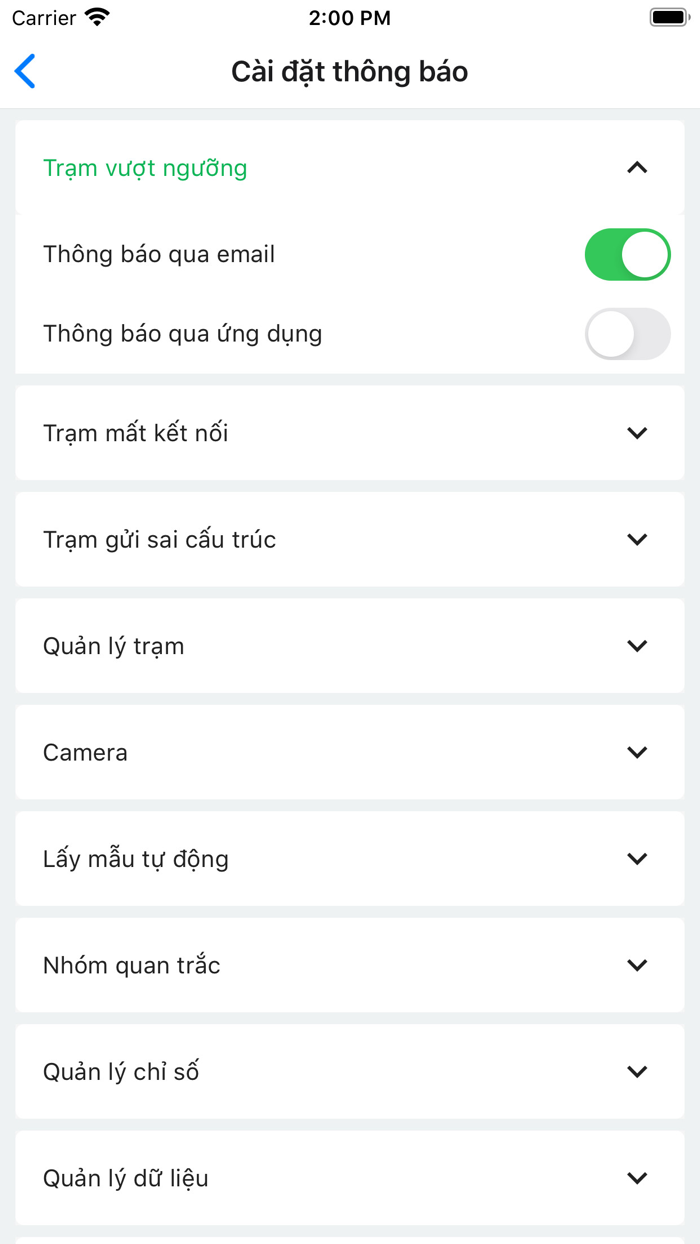Enable the "Thông báo qua ứng dụng" switch

628,334
